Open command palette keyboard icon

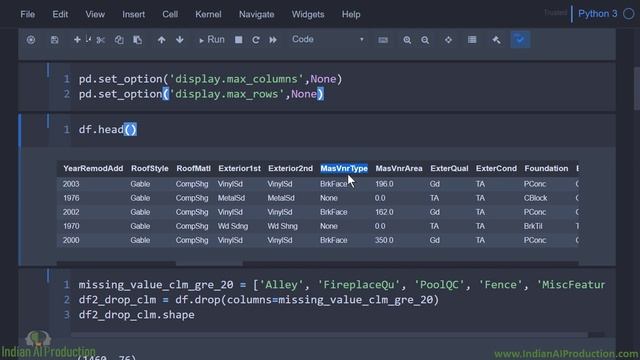click(x=383, y=40)
